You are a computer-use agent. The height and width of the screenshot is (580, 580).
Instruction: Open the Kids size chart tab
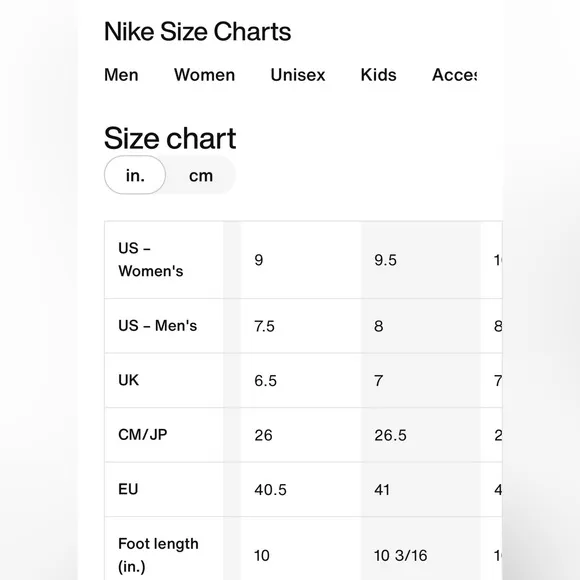coord(378,75)
